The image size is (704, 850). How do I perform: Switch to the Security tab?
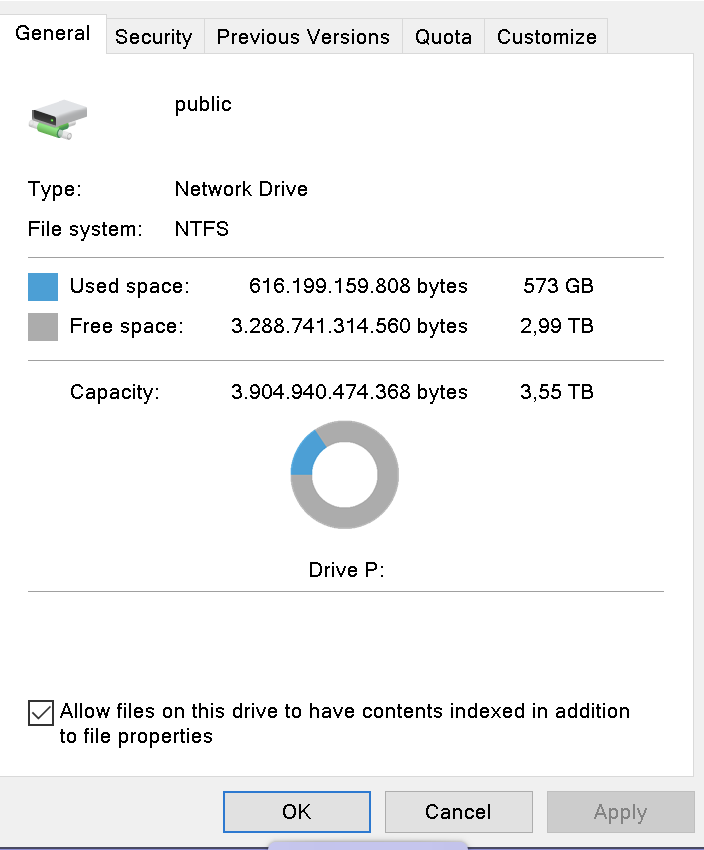(x=154, y=37)
